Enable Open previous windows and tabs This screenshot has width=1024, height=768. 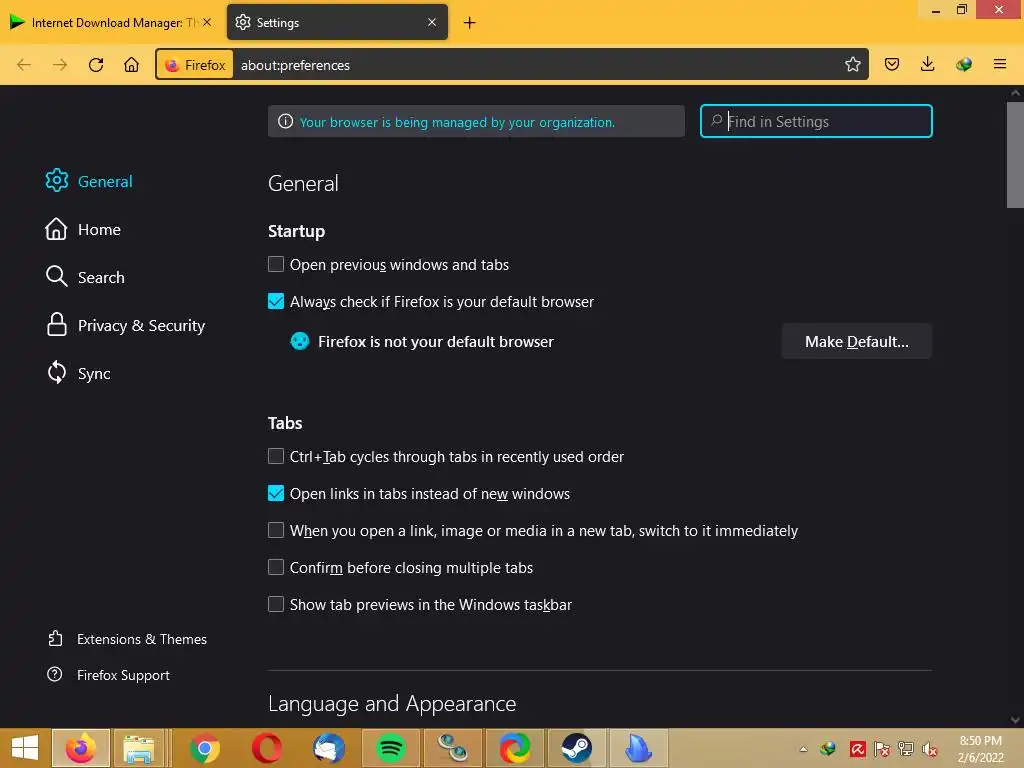pyautogui.click(x=276, y=264)
